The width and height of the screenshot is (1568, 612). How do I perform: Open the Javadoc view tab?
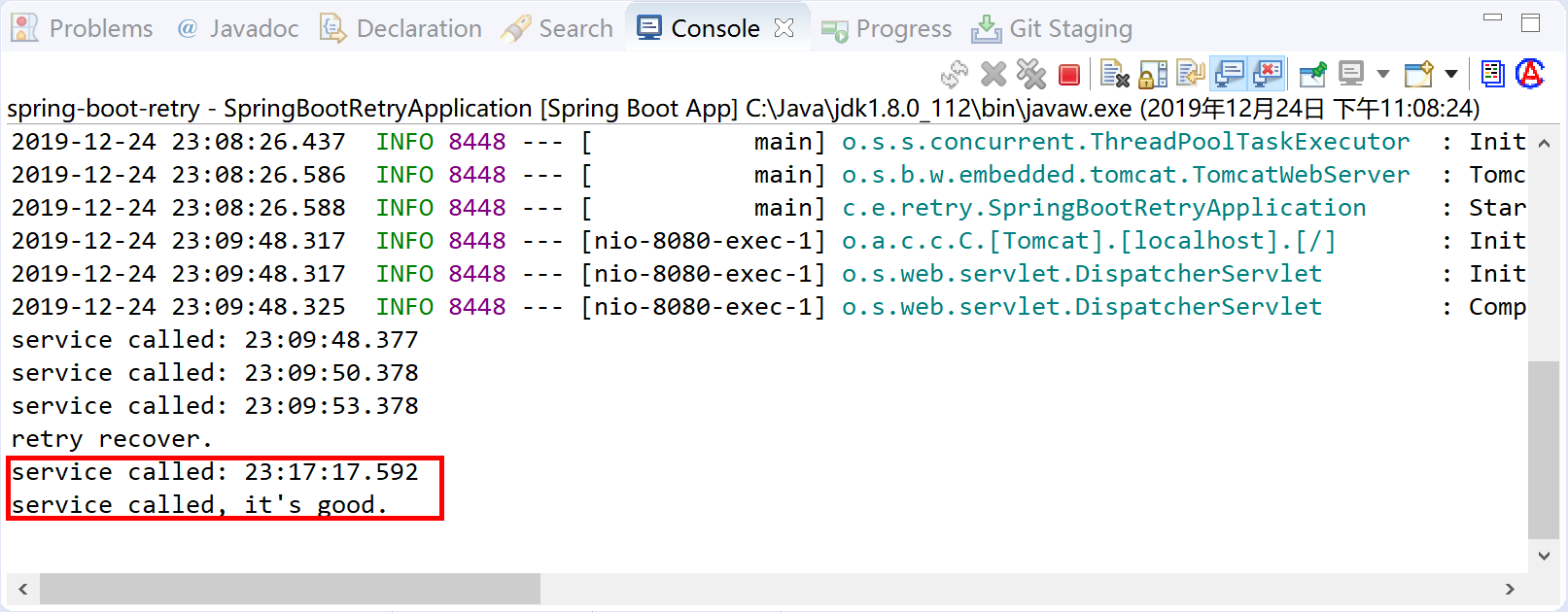(238, 28)
